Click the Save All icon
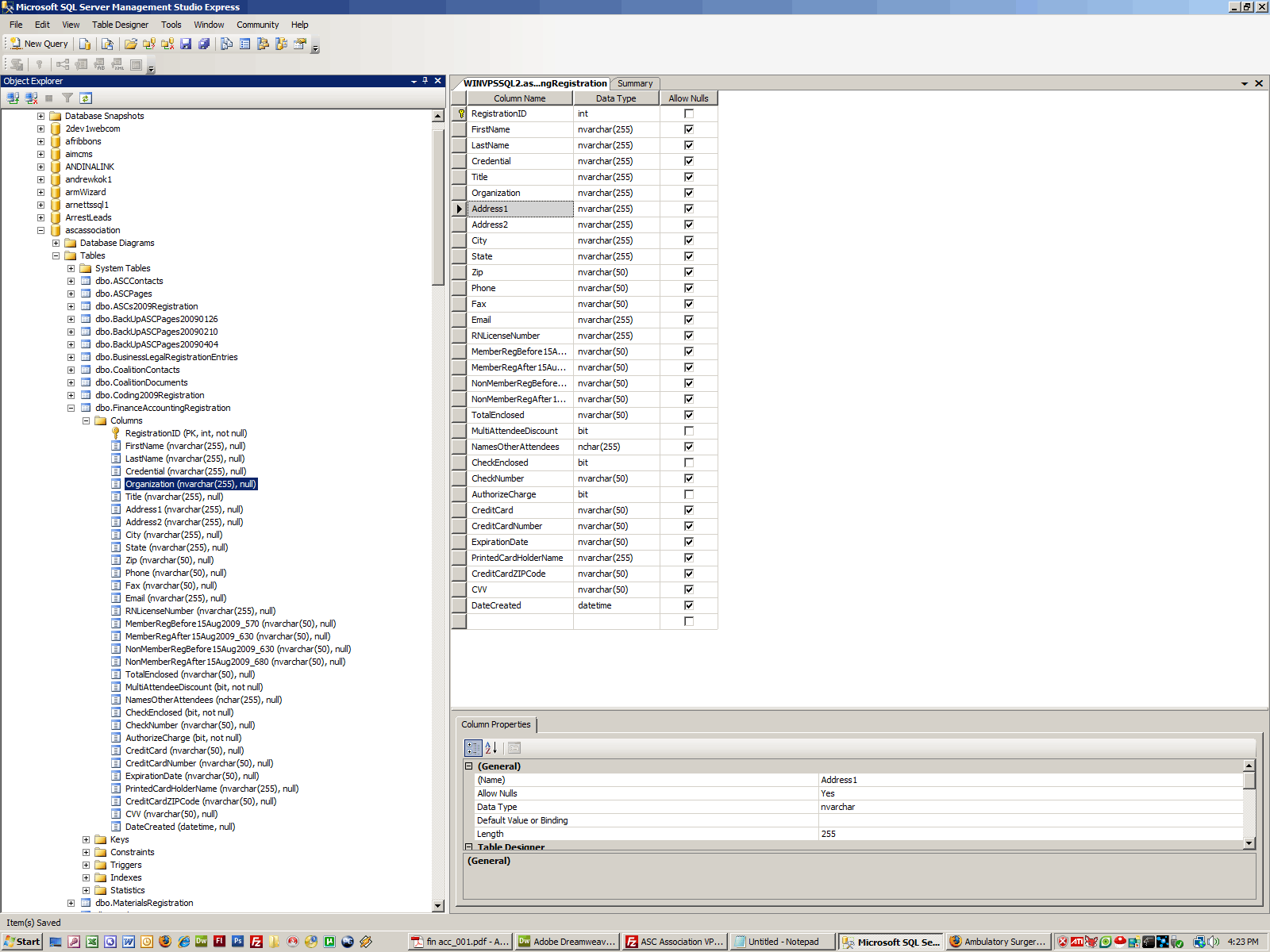The width and height of the screenshot is (1270, 952). 204,44
